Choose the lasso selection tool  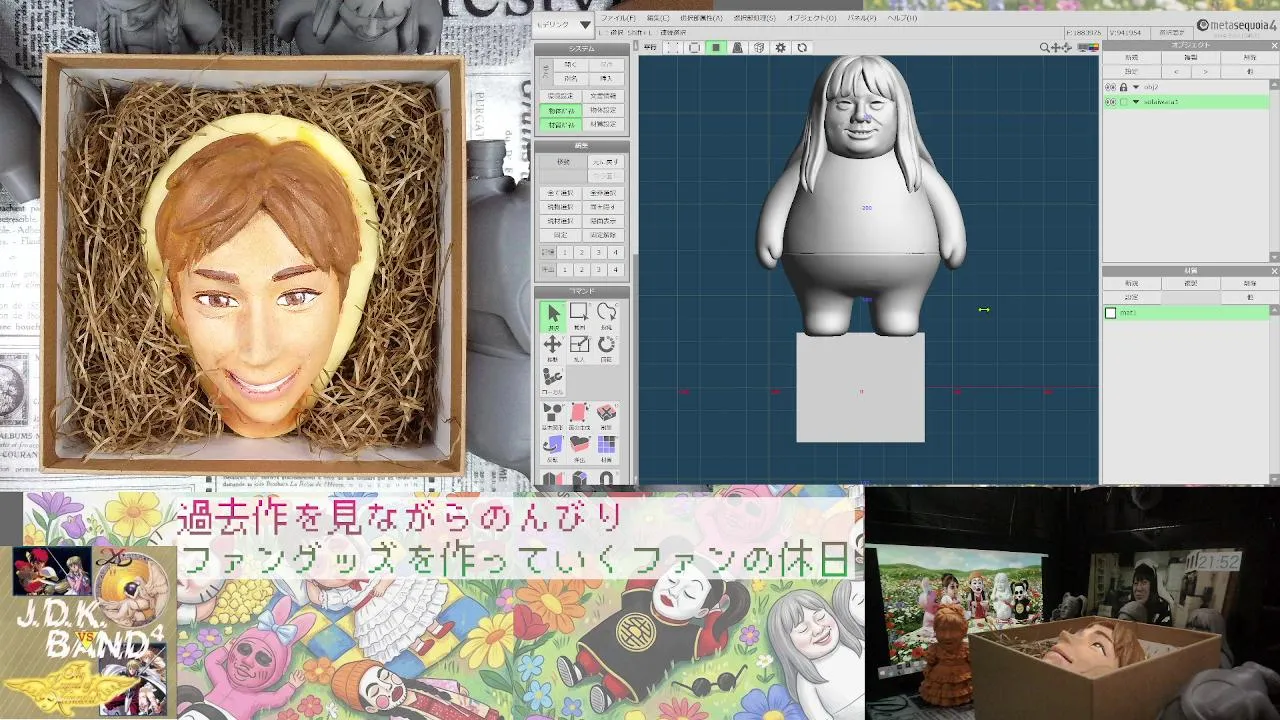[x=606, y=315]
